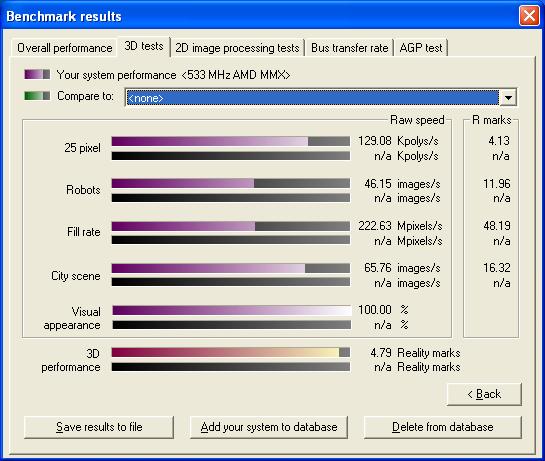The width and height of the screenshot is (545, 461).
Task: Click the Visual appearance 100% bar
Action: point(232,310)
